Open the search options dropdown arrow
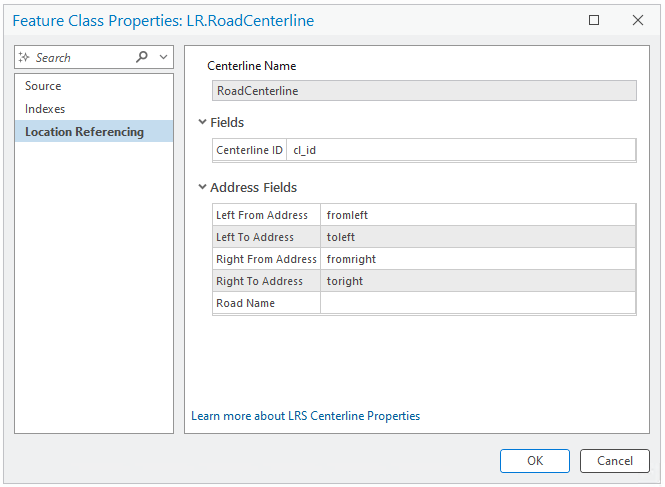Screen dimensions: 665x487 click(163, 57)
